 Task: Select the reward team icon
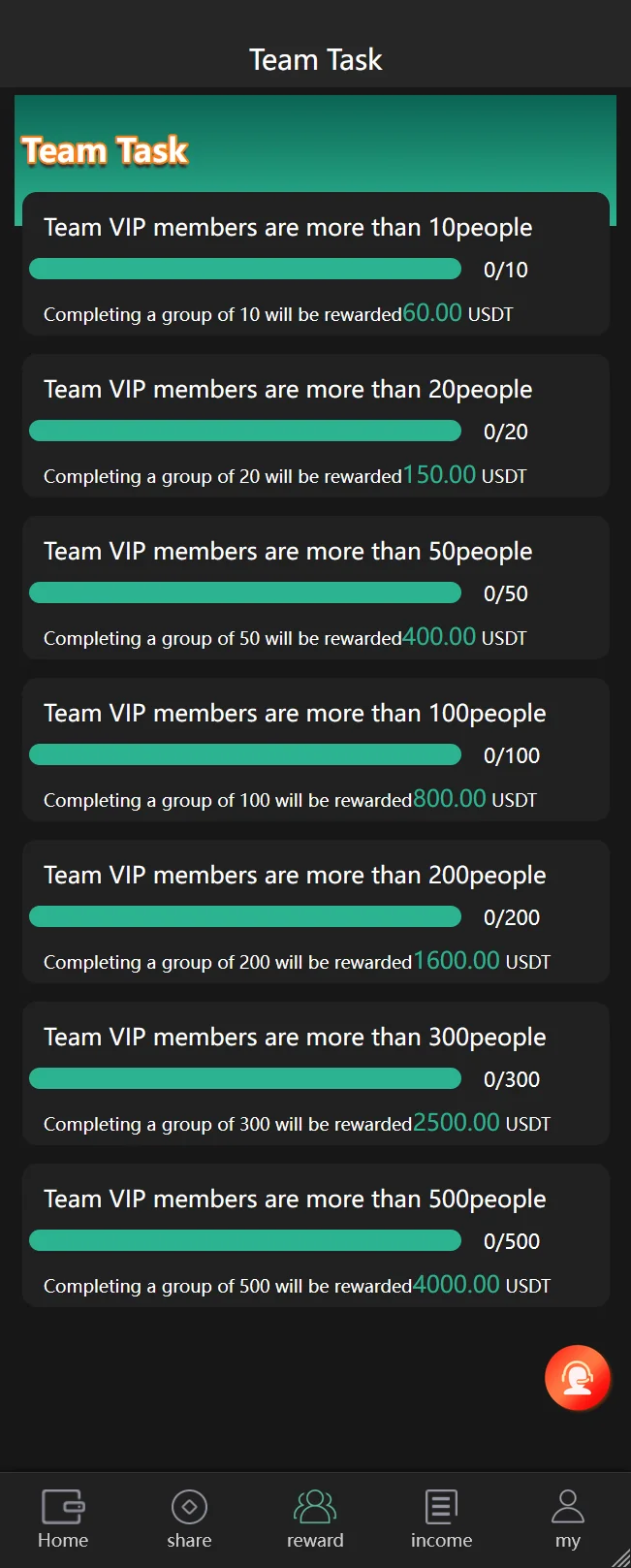pos(315,1507)
